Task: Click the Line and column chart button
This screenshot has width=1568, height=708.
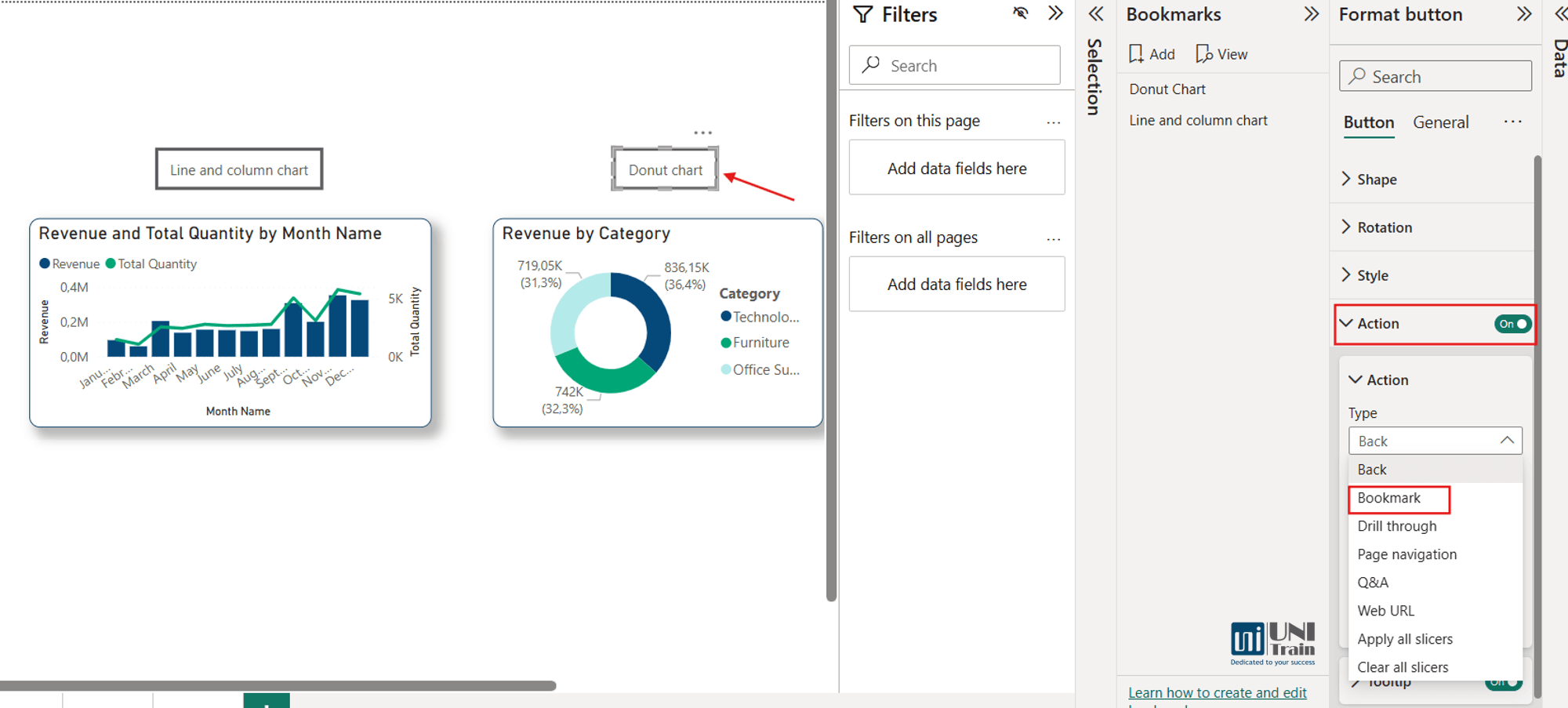Action: pos(239,169)
